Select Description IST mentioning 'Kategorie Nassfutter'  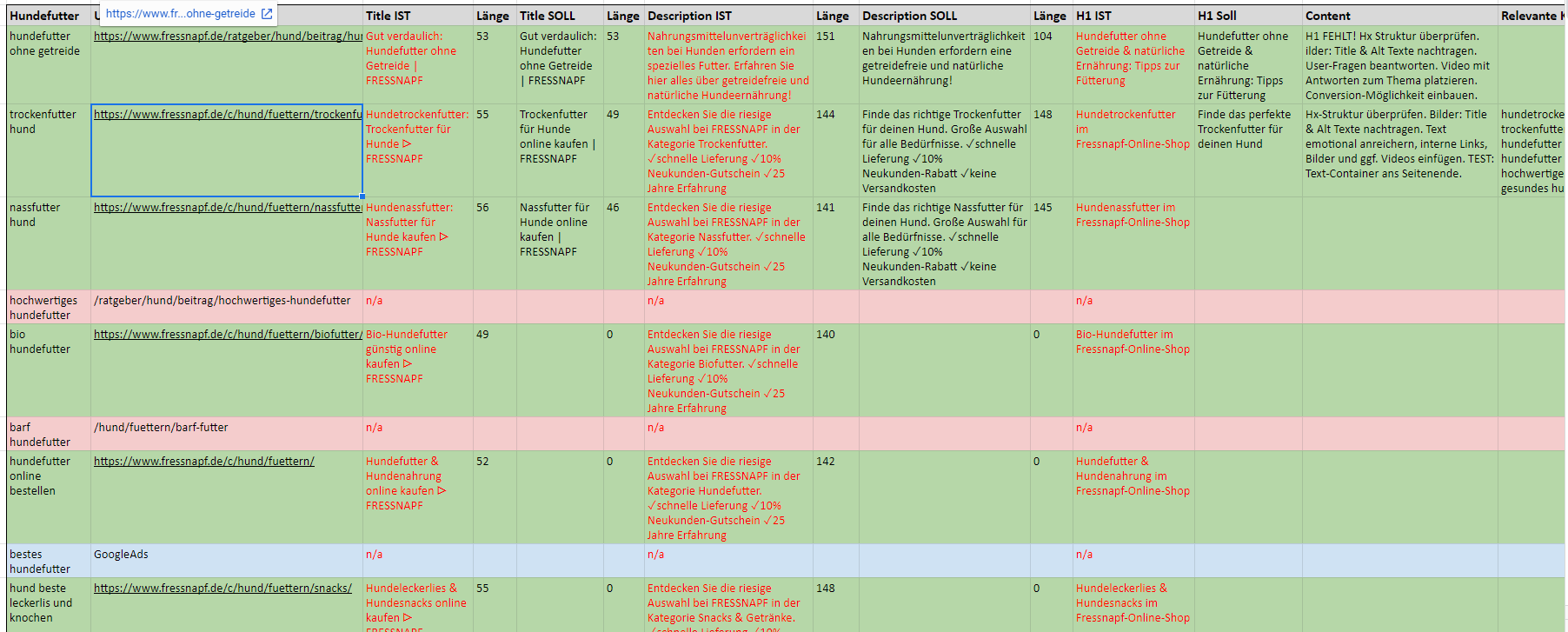pos(728,244)
